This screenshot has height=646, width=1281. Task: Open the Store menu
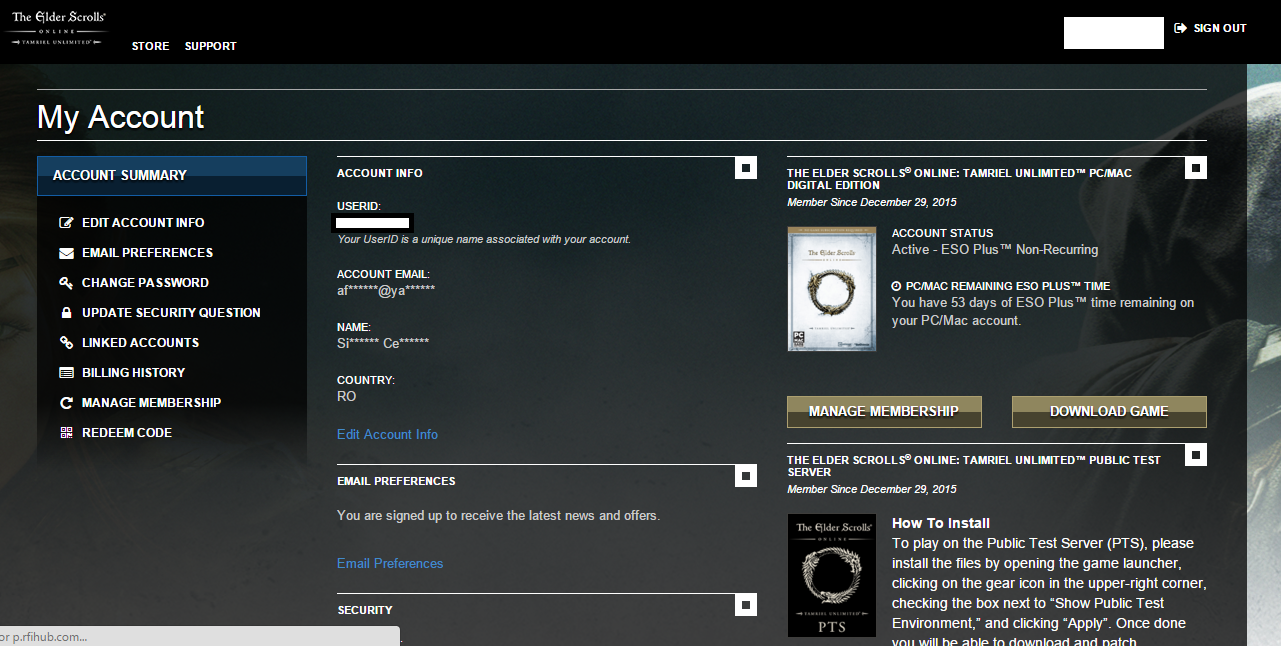(151, 46)
